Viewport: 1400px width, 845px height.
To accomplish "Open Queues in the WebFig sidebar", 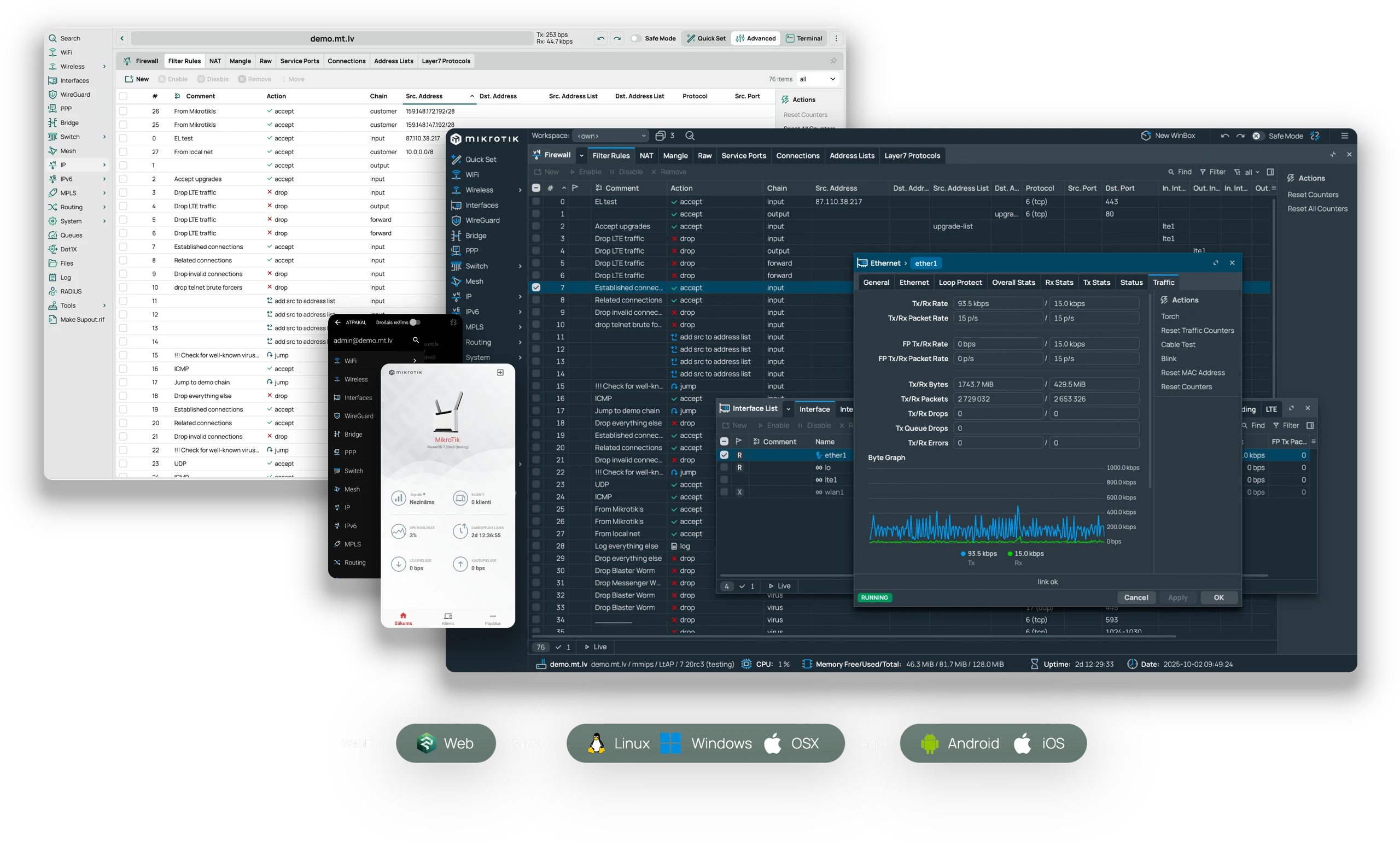I will tap(71, 235).
